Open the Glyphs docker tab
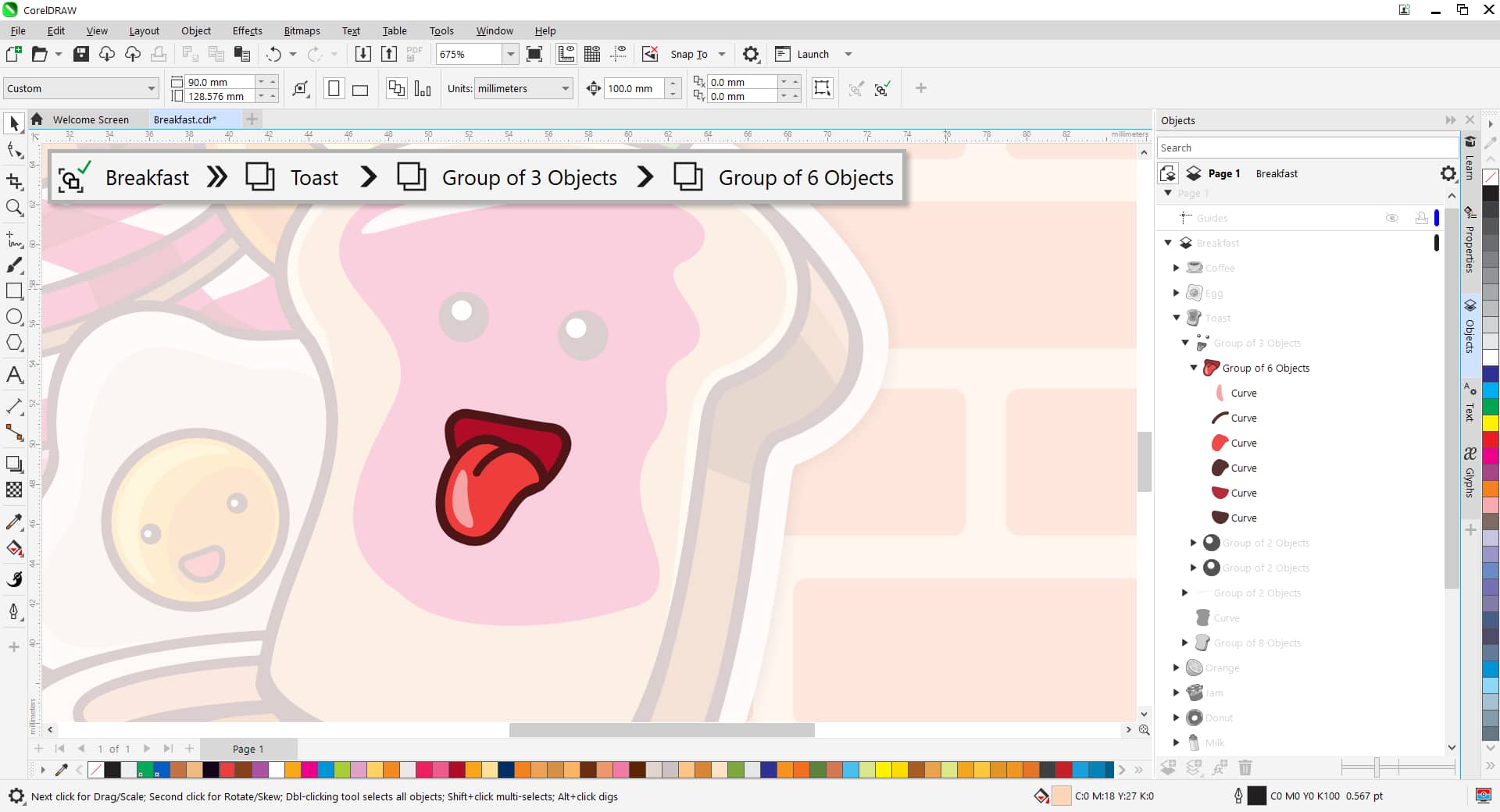The width and height of the screenshot is (1500, 812). (1470, 474)
